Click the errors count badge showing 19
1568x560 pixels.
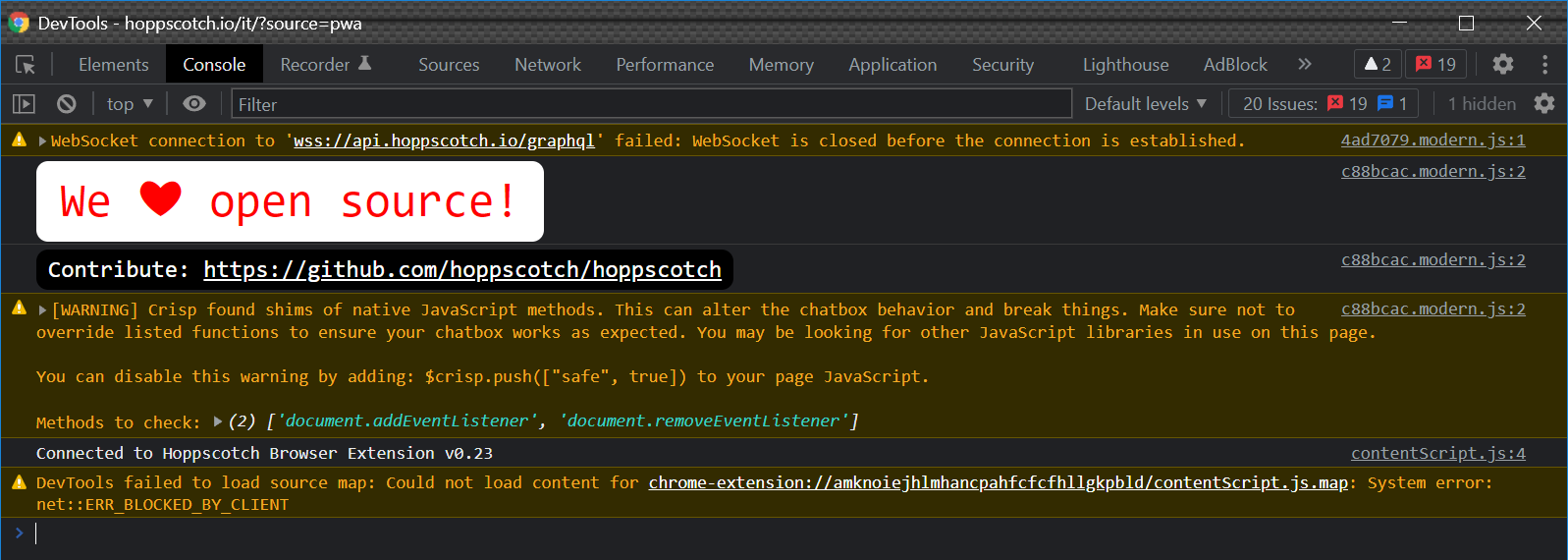tap(1435, 64)
